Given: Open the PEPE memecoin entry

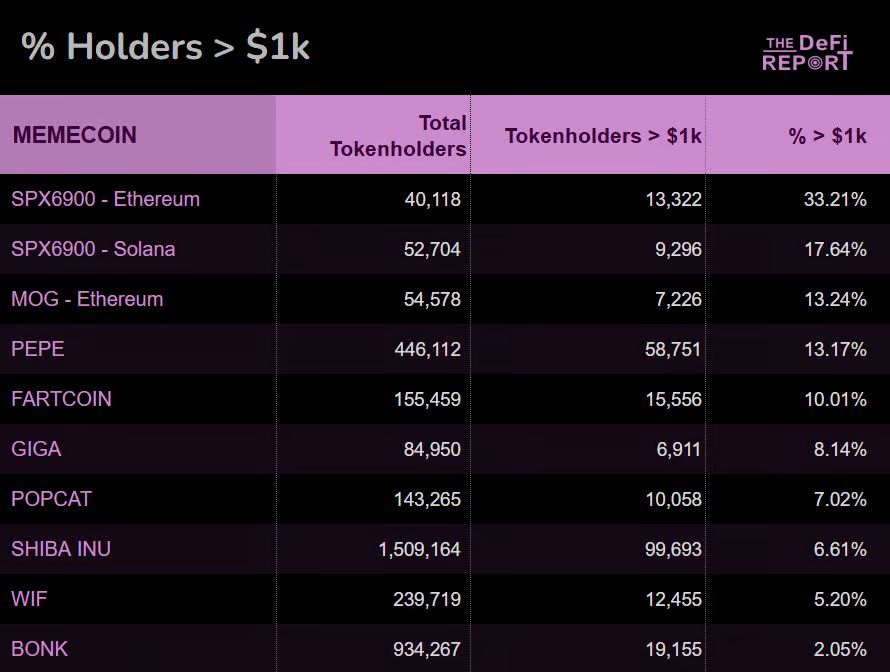Looking at the screenshot, I should pos(38,349).
